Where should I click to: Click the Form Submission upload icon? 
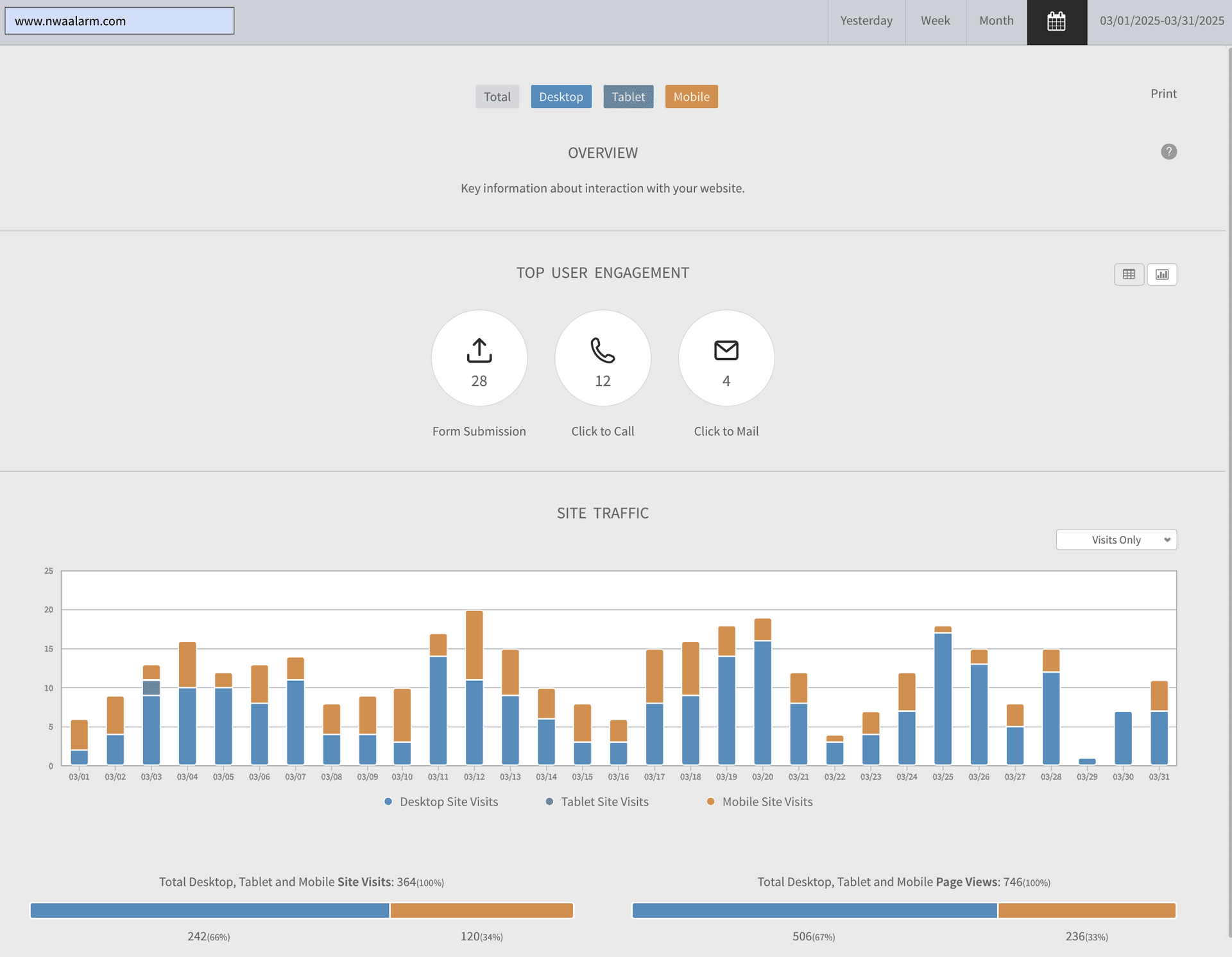coord(479,350)
